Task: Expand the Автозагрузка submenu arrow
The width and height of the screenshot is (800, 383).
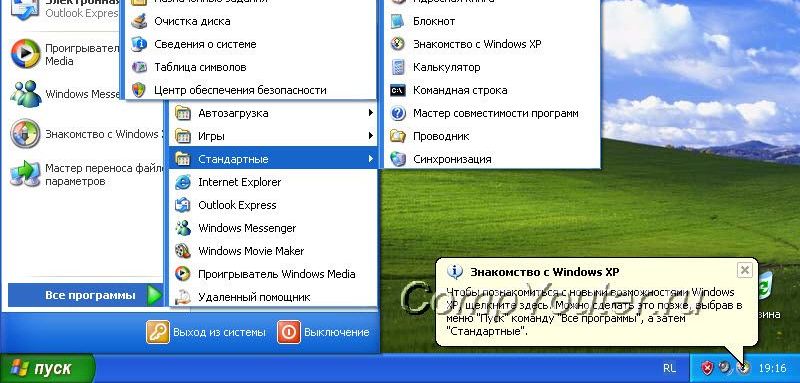Action: click(x=371, y=113)
